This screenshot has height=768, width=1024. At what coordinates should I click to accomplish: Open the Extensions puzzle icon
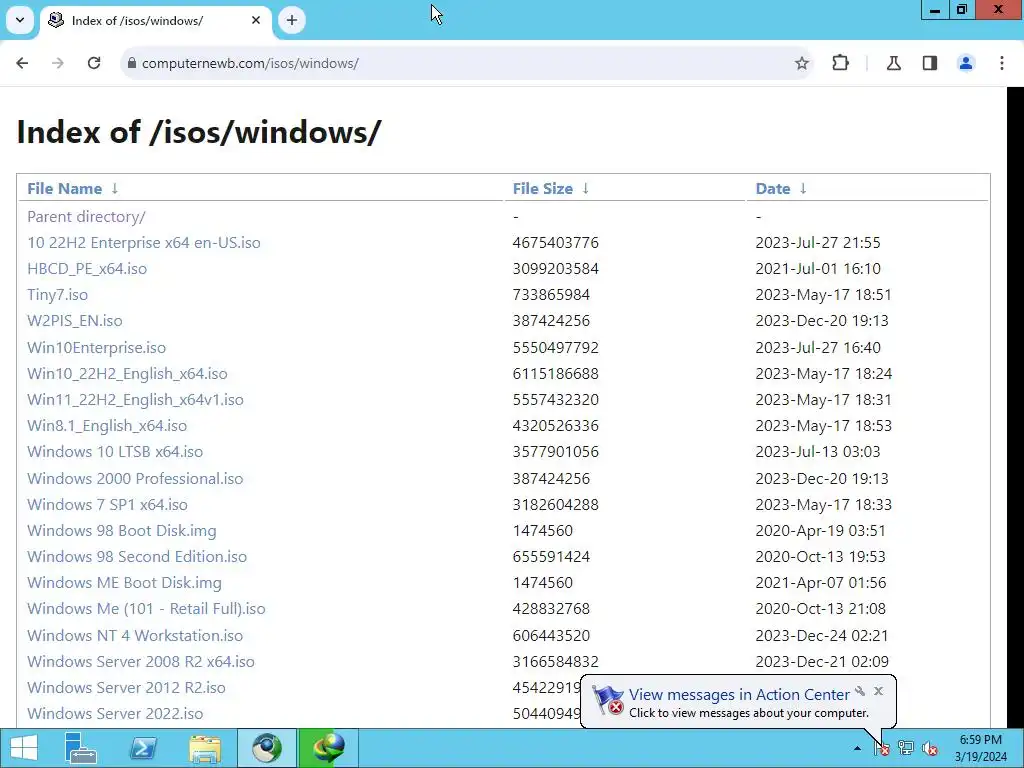840,63
